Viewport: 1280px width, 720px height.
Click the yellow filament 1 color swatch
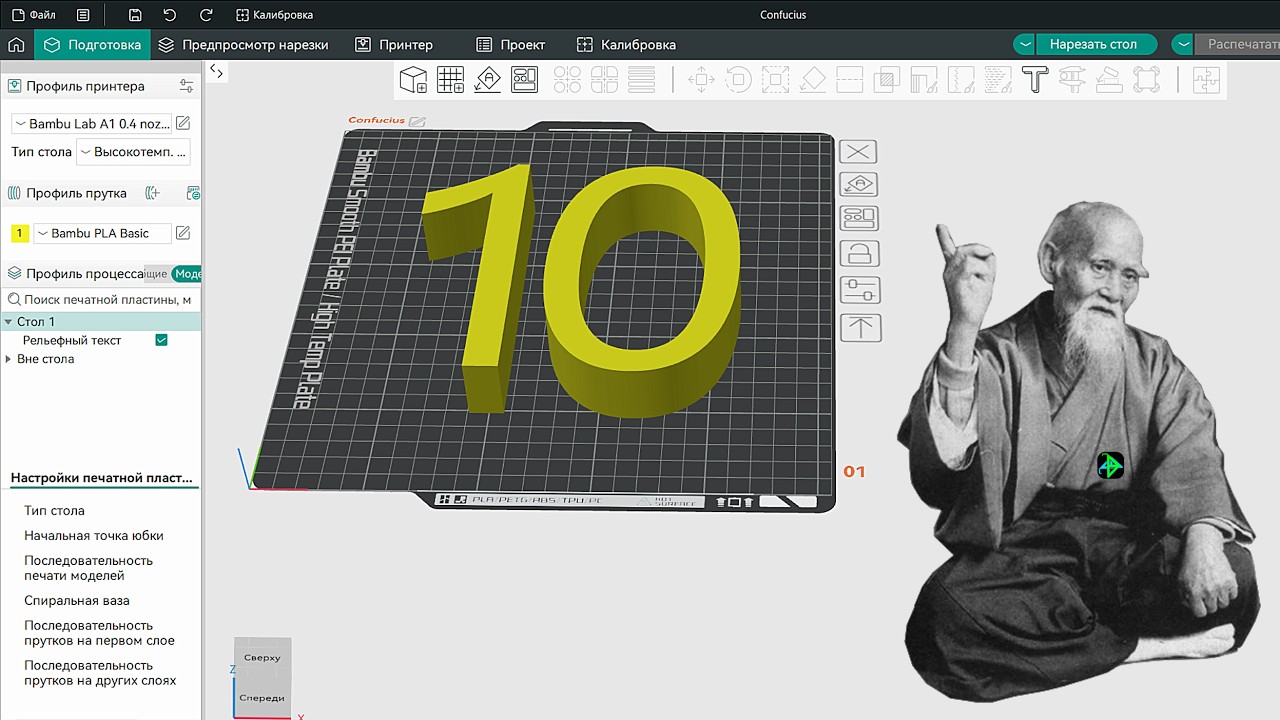pos(19,233)
